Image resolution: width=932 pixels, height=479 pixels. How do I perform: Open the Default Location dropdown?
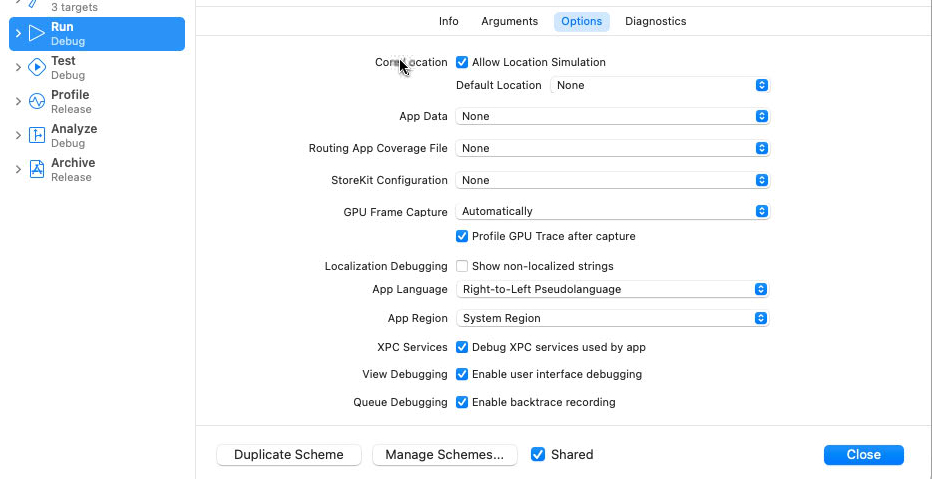coord(660,86)
